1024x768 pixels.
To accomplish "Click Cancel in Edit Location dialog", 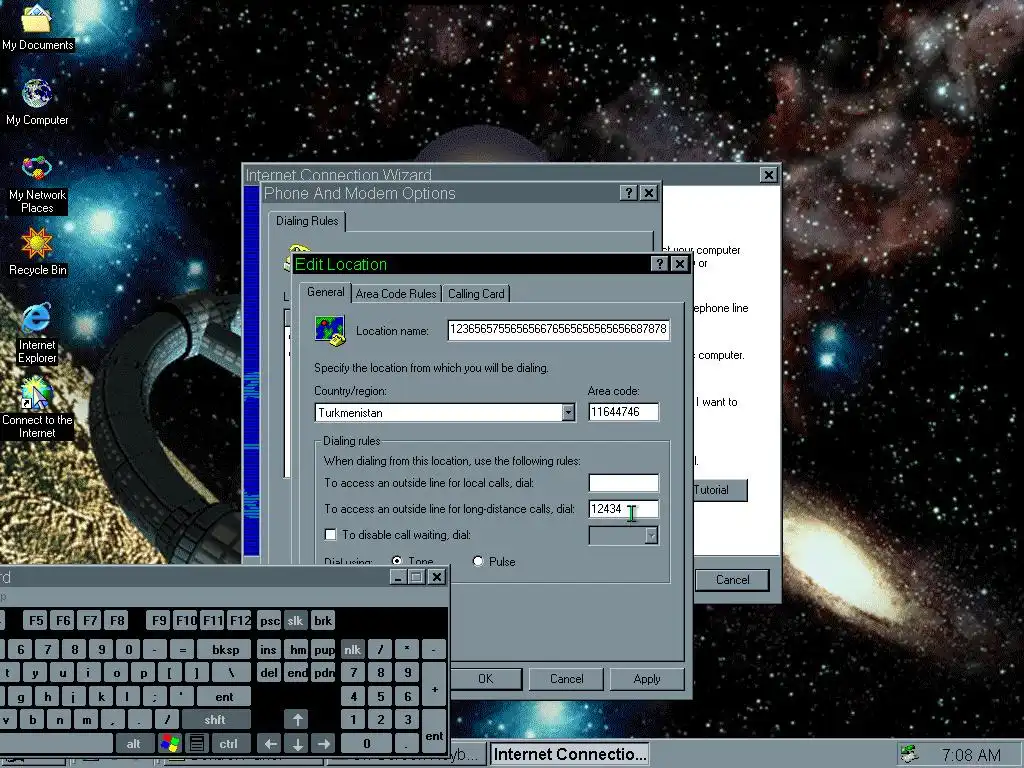I will point(566,679).
